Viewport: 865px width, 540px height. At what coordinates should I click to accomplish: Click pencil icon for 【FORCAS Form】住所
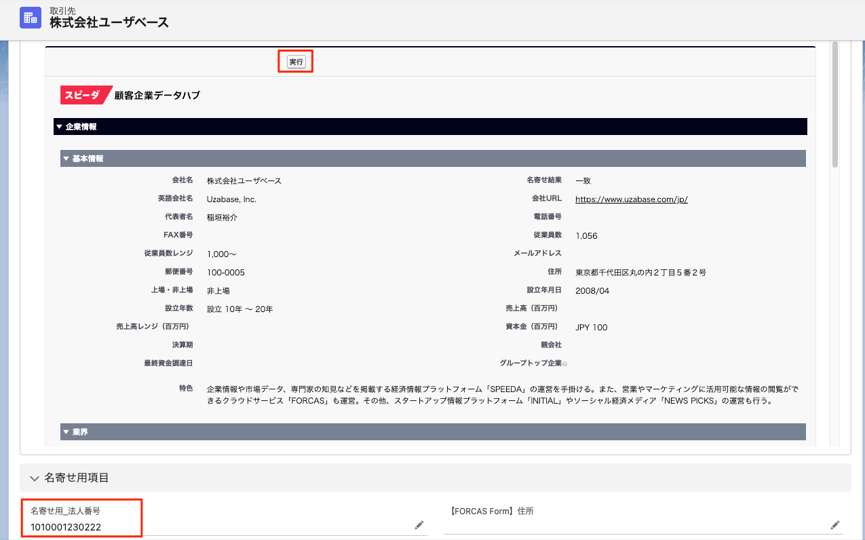835,525
